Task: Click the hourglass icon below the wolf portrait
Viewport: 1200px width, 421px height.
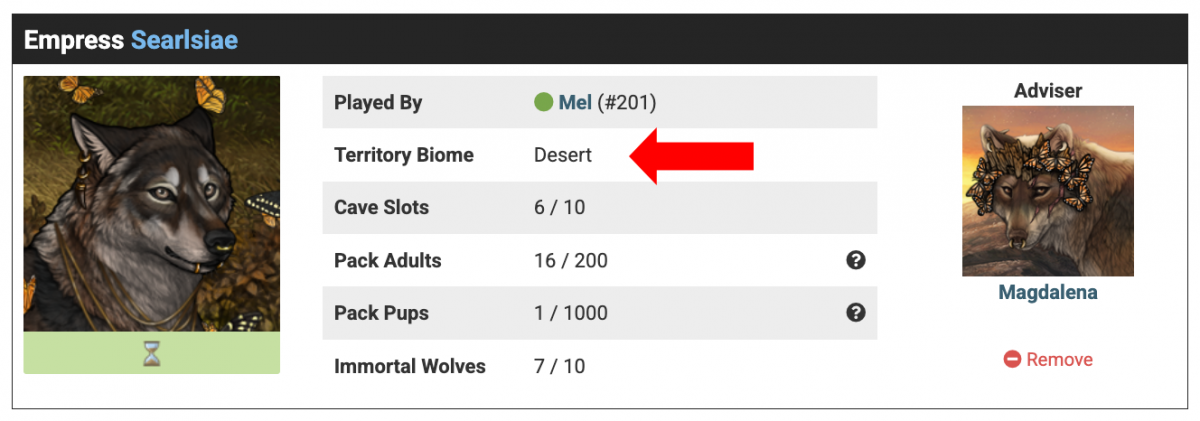Action: [x=151, y=353]
